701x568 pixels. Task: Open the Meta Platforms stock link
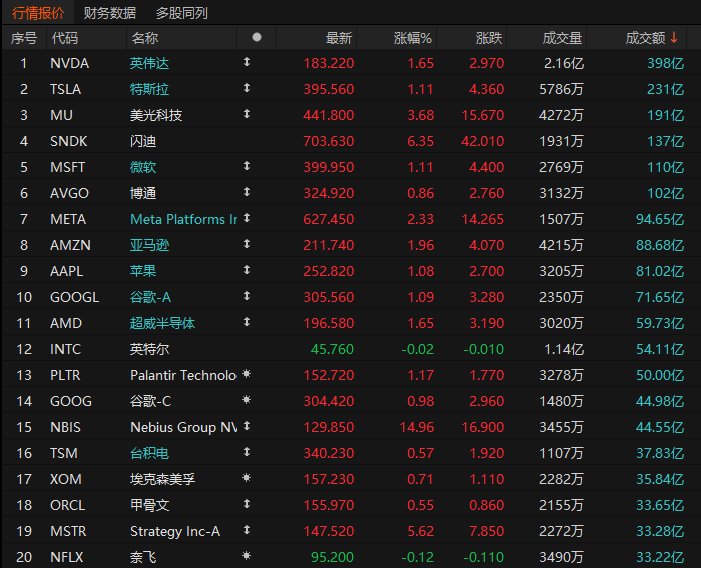click(183, 219)
